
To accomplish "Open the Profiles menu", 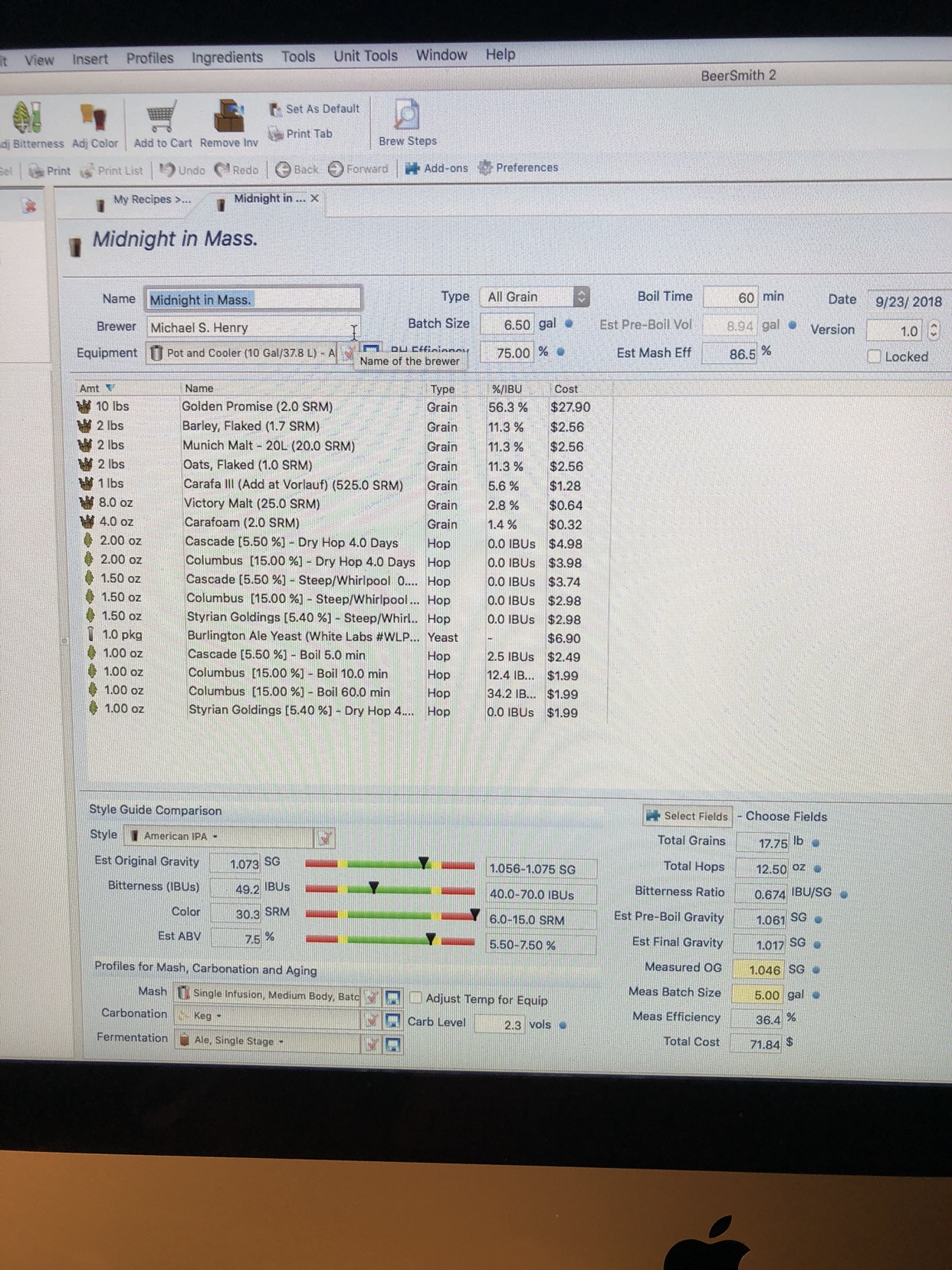I will [150, 58].
